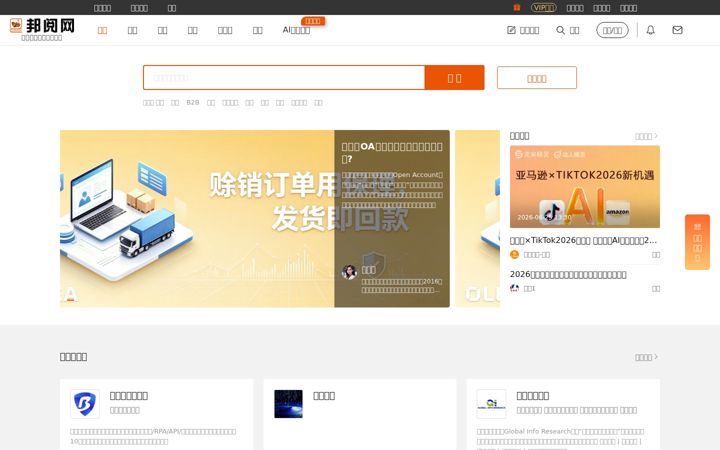This screenshot has width=720, height=450.
Task: Open the VIP badge link in top bar
Action: click(x=543, y=7)
